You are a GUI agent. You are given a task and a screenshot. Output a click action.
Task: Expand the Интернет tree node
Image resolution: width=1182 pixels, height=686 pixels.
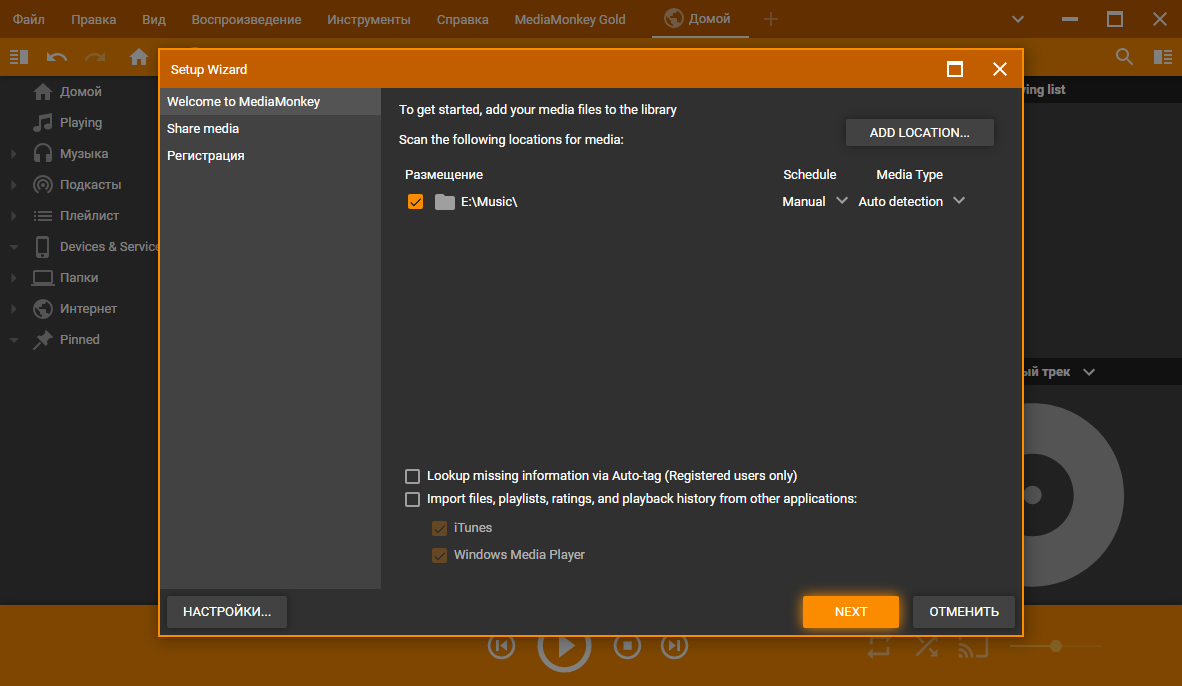pyautogui.click(x=14, y=308)
